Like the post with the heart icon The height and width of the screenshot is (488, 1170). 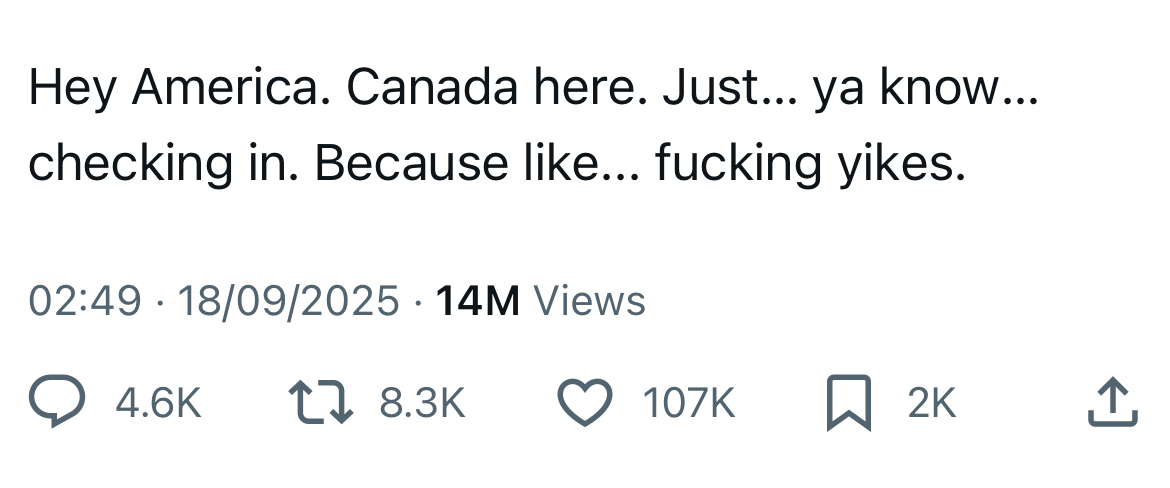tap(584, 404)
